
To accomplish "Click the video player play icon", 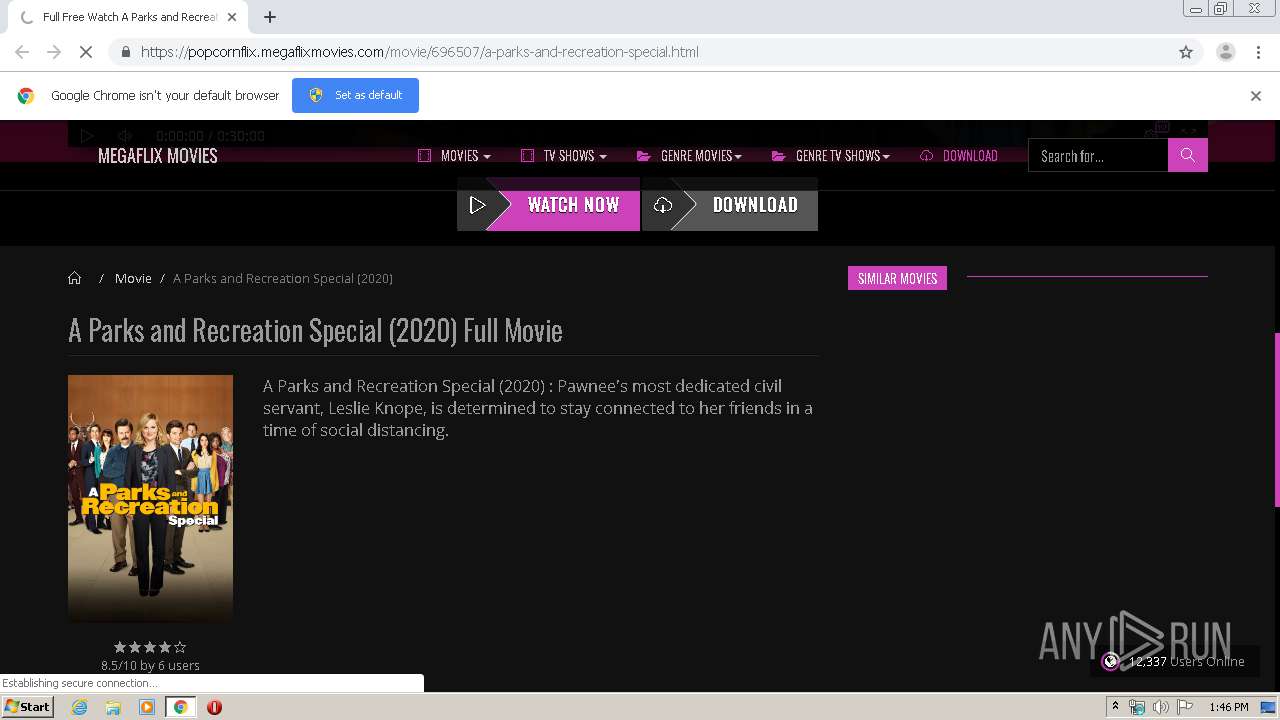I will (x=87, y=135).
